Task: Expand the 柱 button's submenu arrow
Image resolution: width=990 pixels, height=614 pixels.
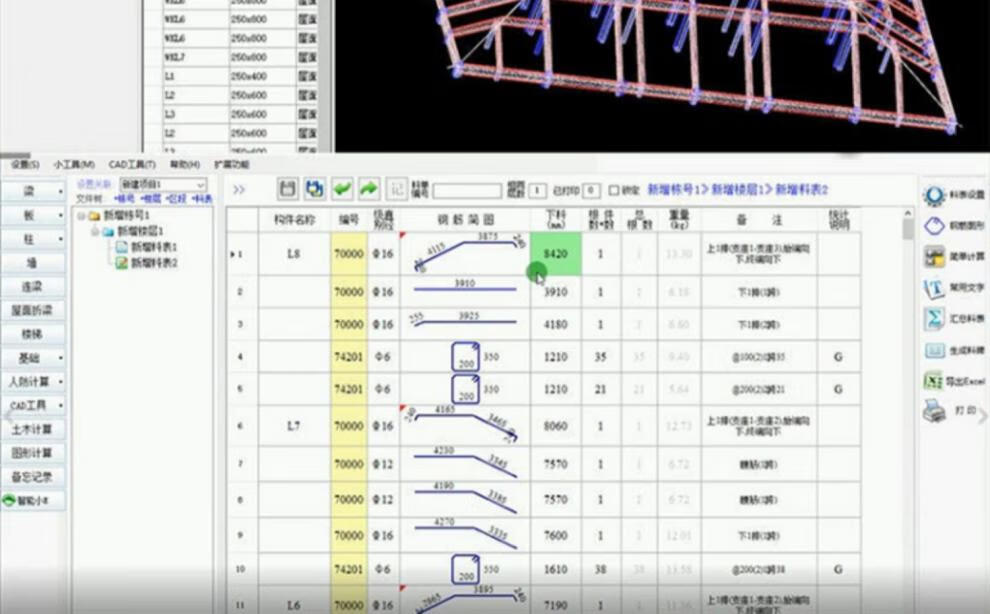Action: [x=60, y=239]
